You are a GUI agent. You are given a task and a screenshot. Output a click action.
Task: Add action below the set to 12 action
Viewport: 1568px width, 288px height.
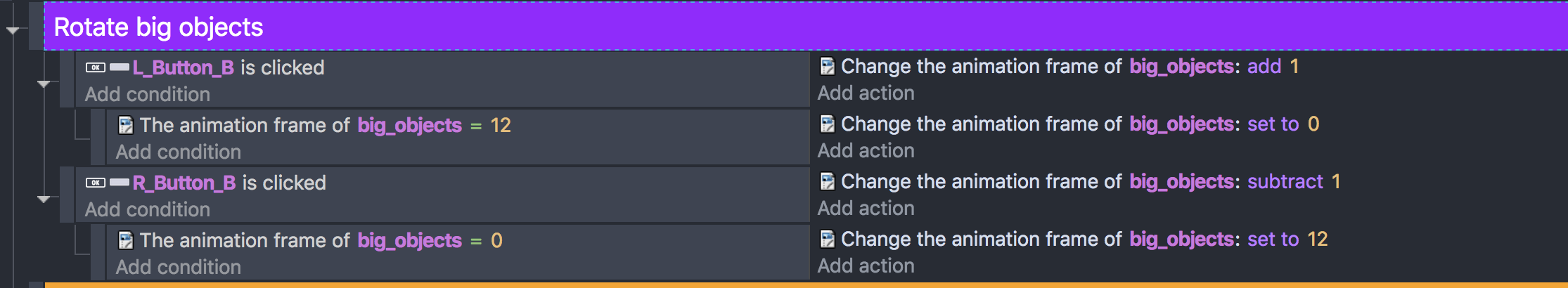[866, 266]
